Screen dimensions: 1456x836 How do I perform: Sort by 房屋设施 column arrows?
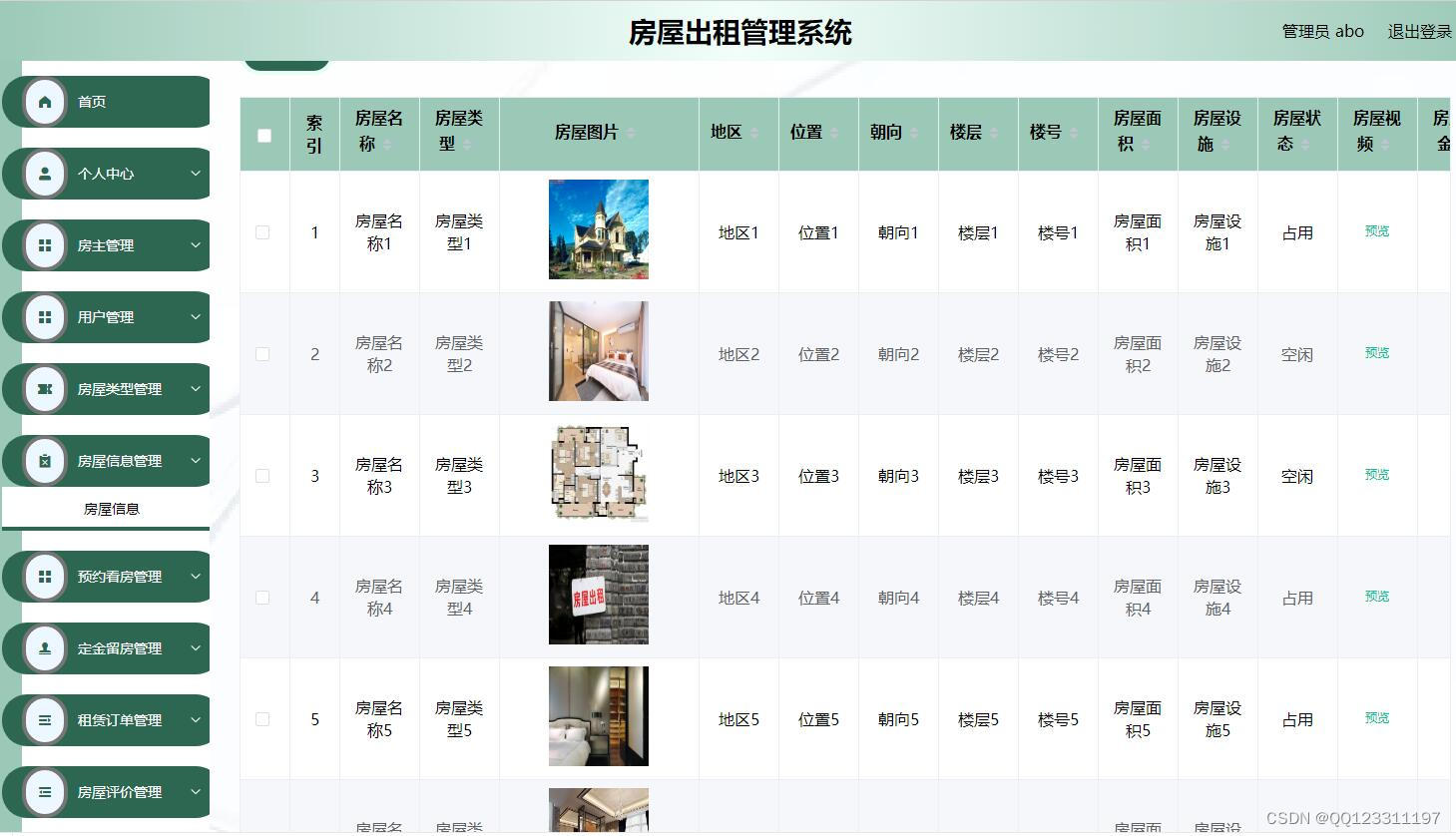(1225, 145)
